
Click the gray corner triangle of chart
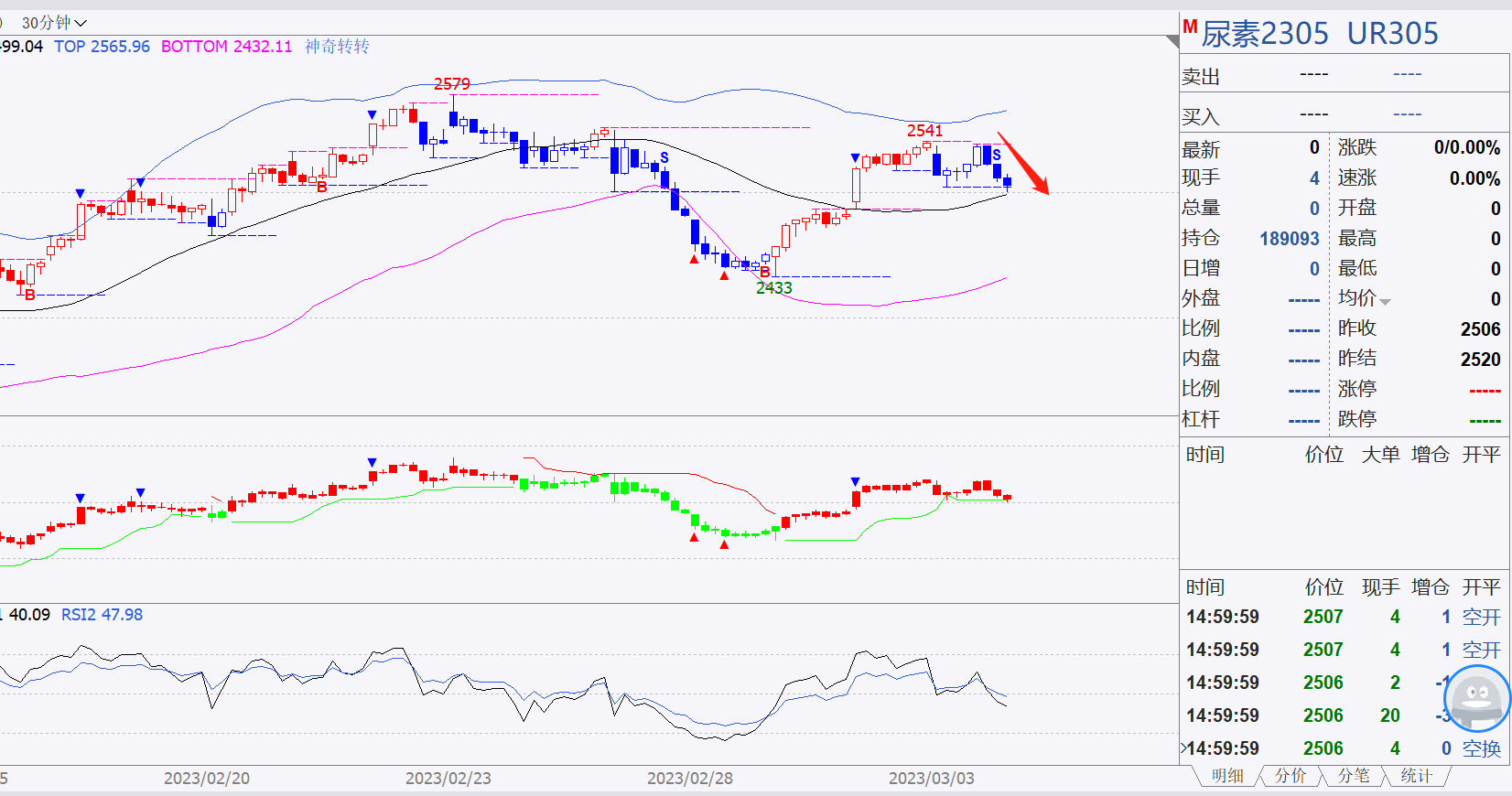[1172, 41]
